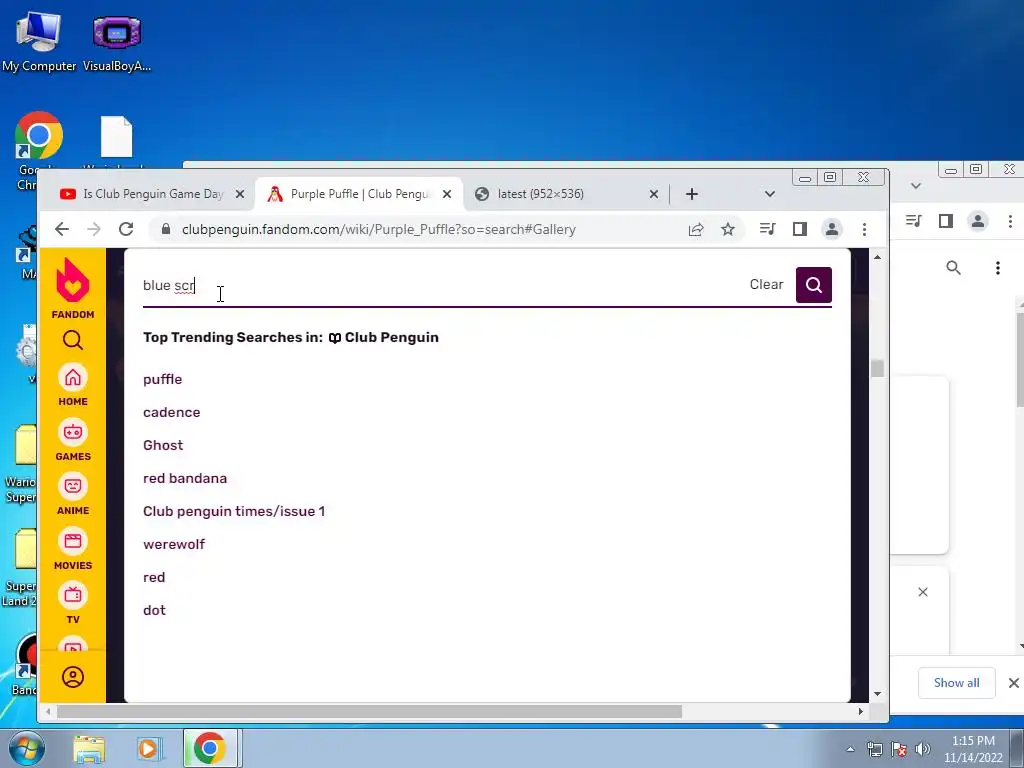The width and height of the screenshot is (1024, 768).
Task: Open the TV section in the sidebar
Action: pos(72,603)
